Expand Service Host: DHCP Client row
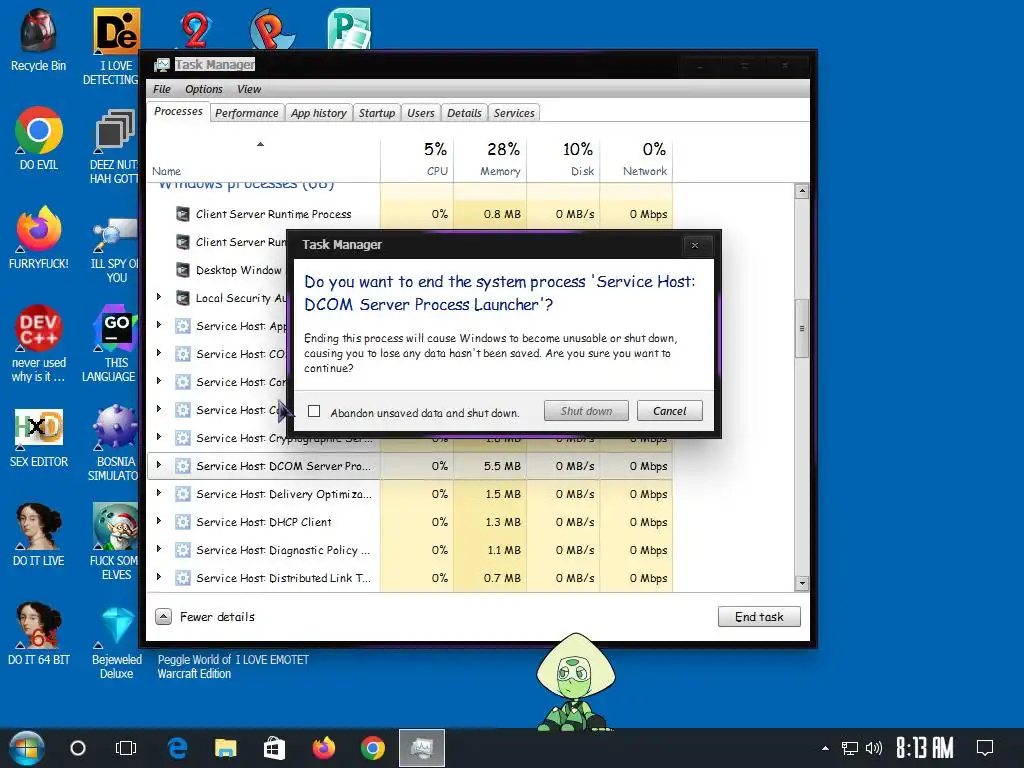1024x768 pixels. pyautogui.click(x=159, y=521)
